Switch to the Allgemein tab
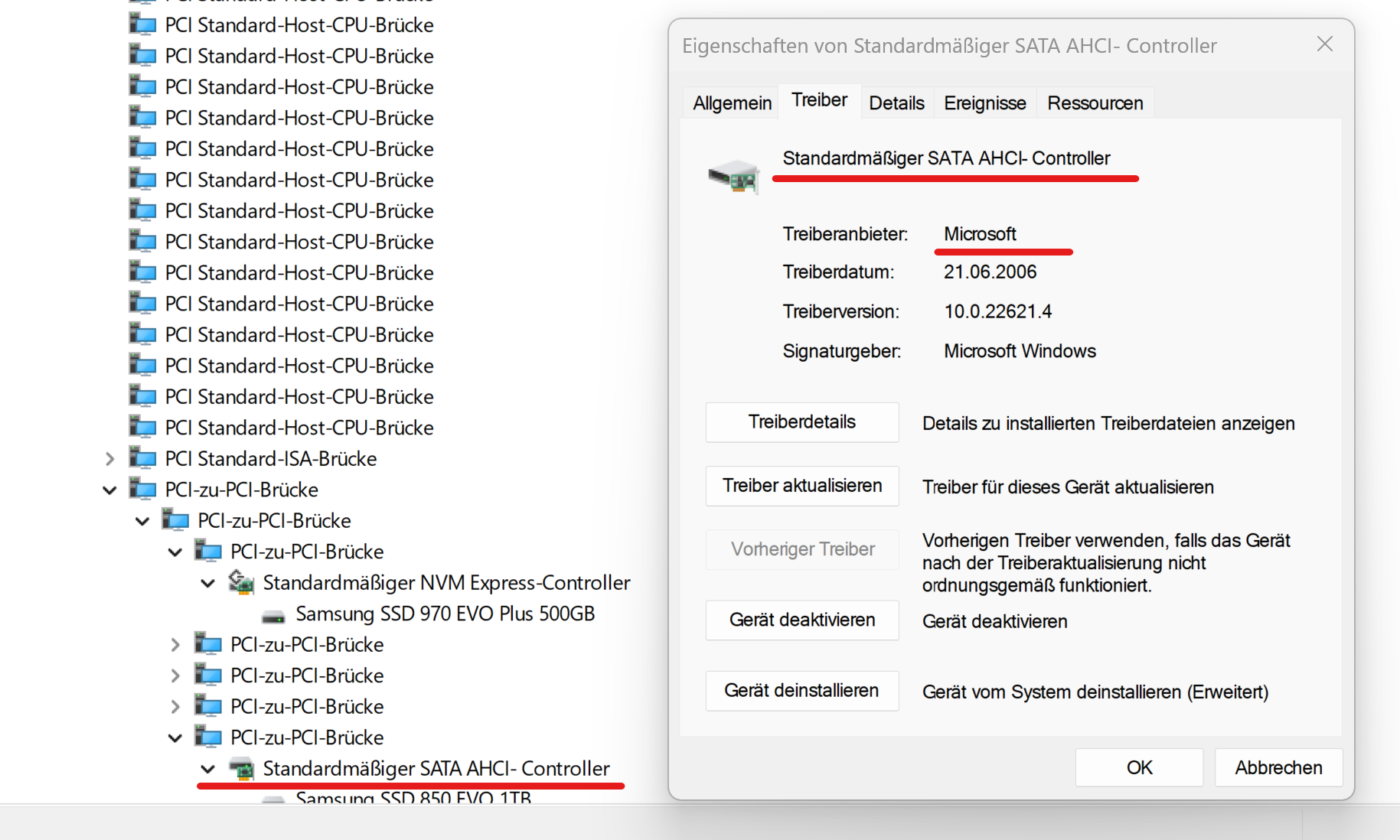Viewport: 1400px width, 840px height. pos(732,103)
